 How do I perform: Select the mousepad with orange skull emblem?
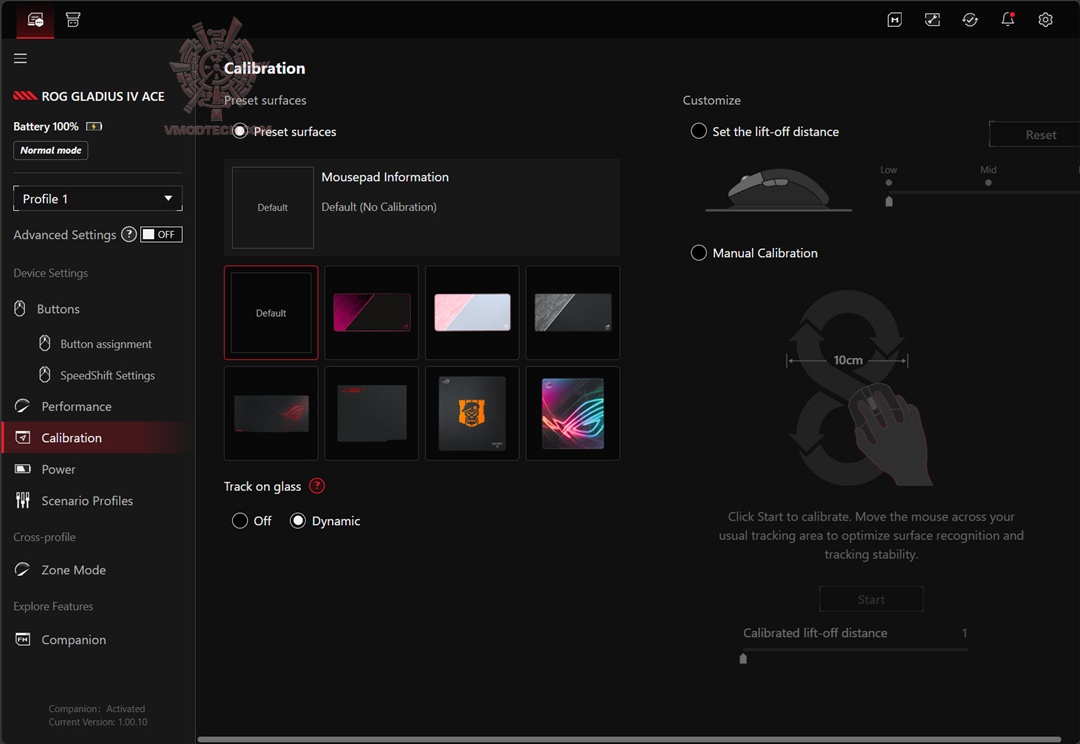[472, 413]
